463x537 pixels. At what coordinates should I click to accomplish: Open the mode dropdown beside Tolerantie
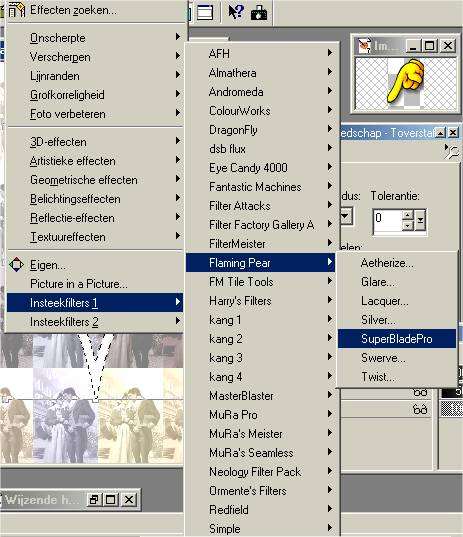tap(346, 216)
